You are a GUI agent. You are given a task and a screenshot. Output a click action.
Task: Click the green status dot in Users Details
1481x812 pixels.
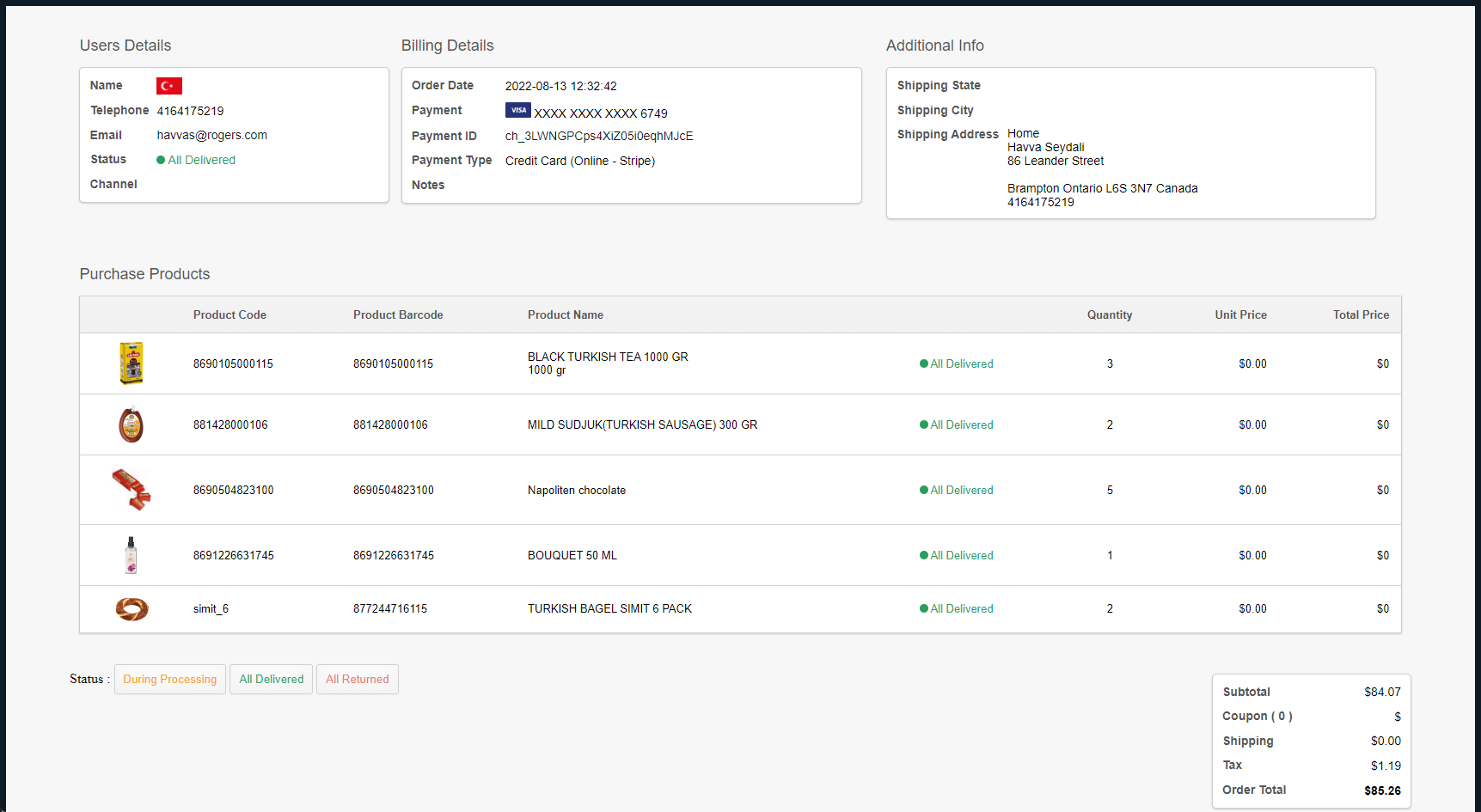tap(161, 160)
